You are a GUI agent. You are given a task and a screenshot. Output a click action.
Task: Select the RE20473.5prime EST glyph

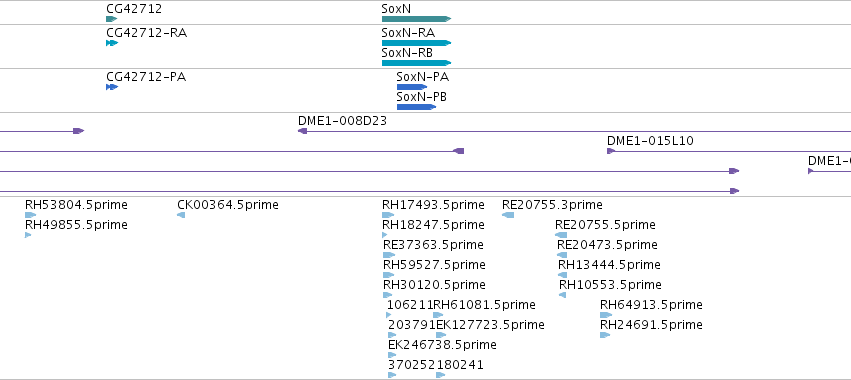click(562, 255)
